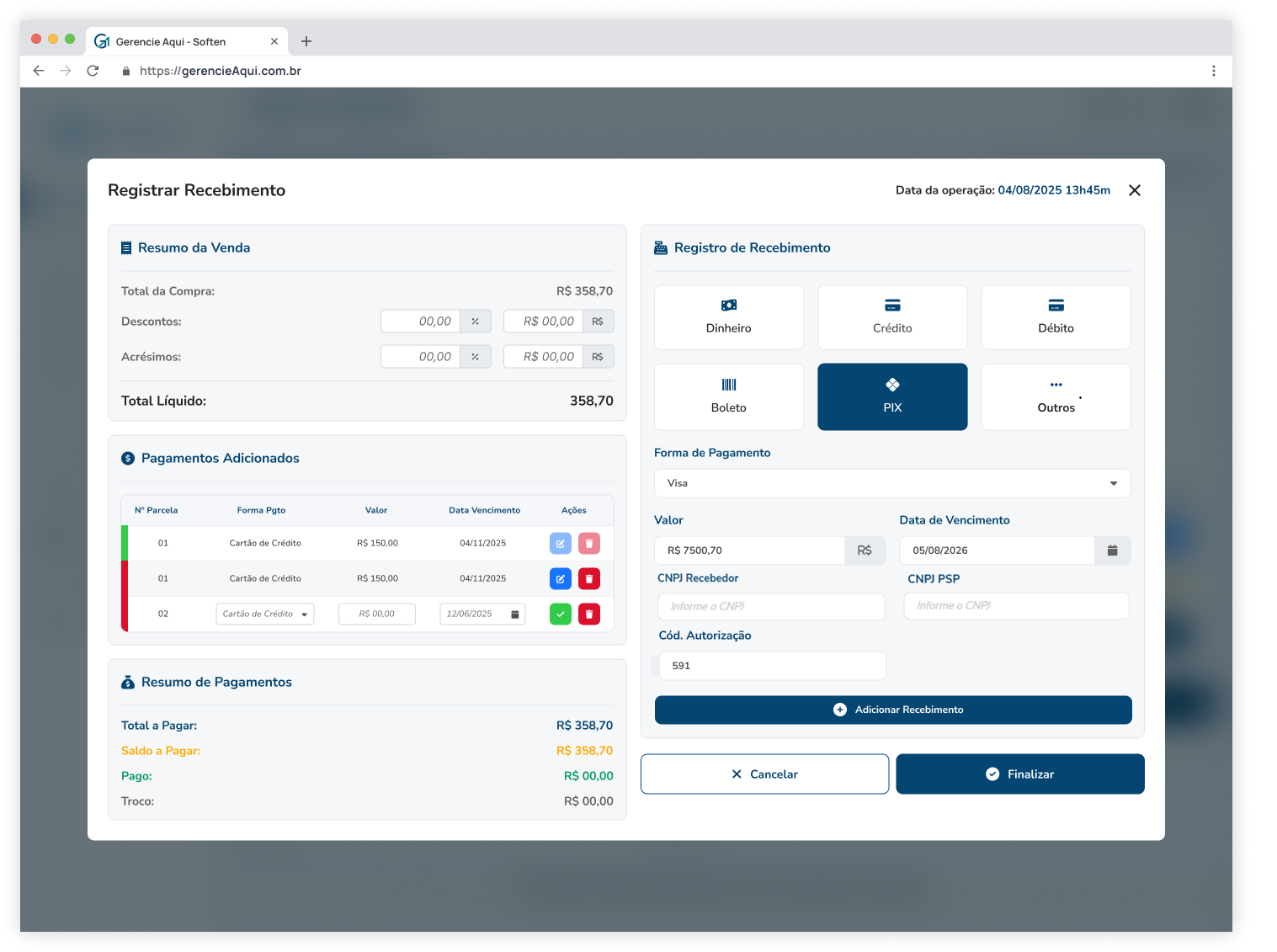Toggle Acrésimos R$ unit button
Image resolution: width=1277 pixels, height=952 pixels.
pos(598,357)
